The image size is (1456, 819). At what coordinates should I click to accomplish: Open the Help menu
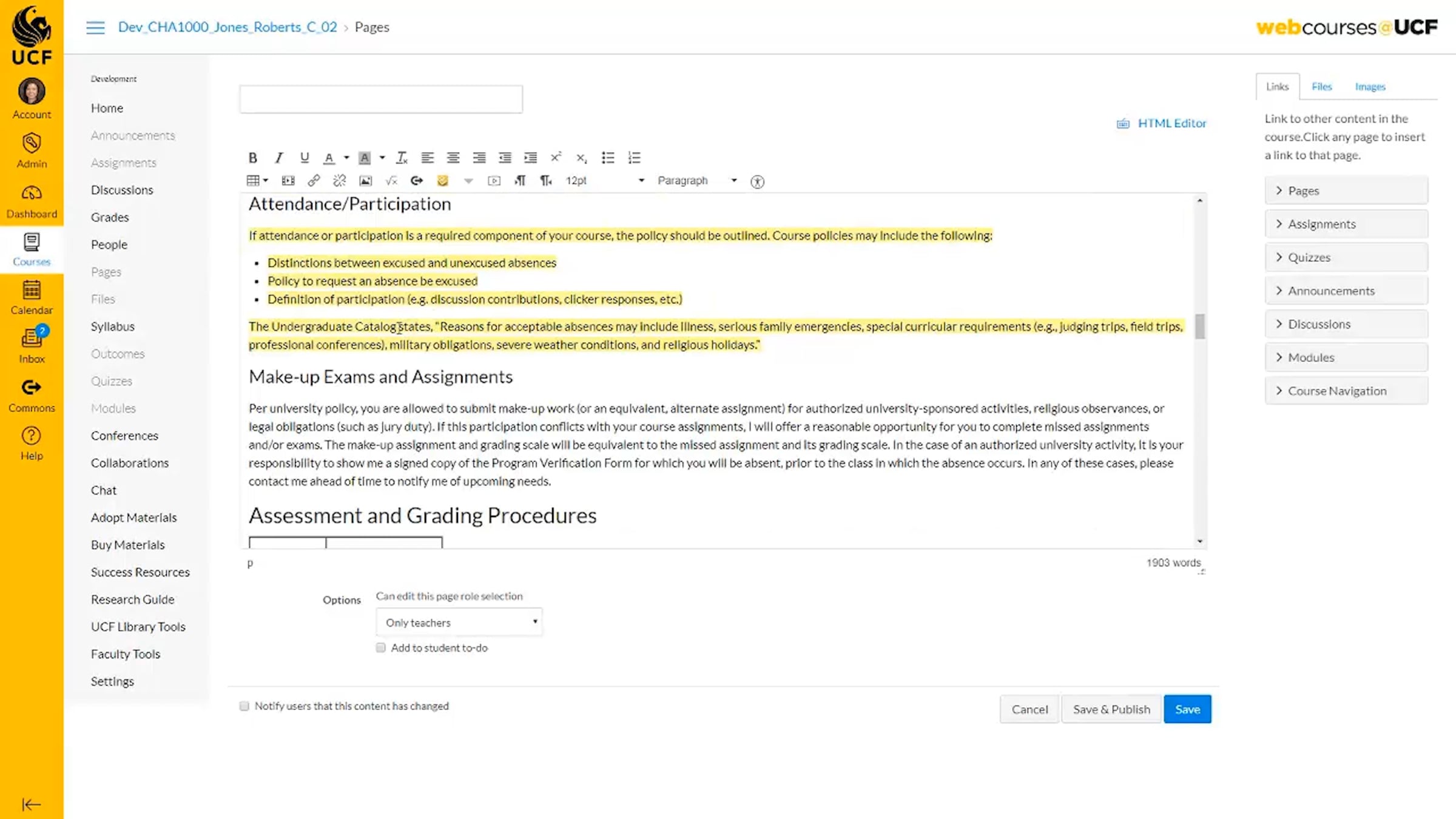click(32, 443)
